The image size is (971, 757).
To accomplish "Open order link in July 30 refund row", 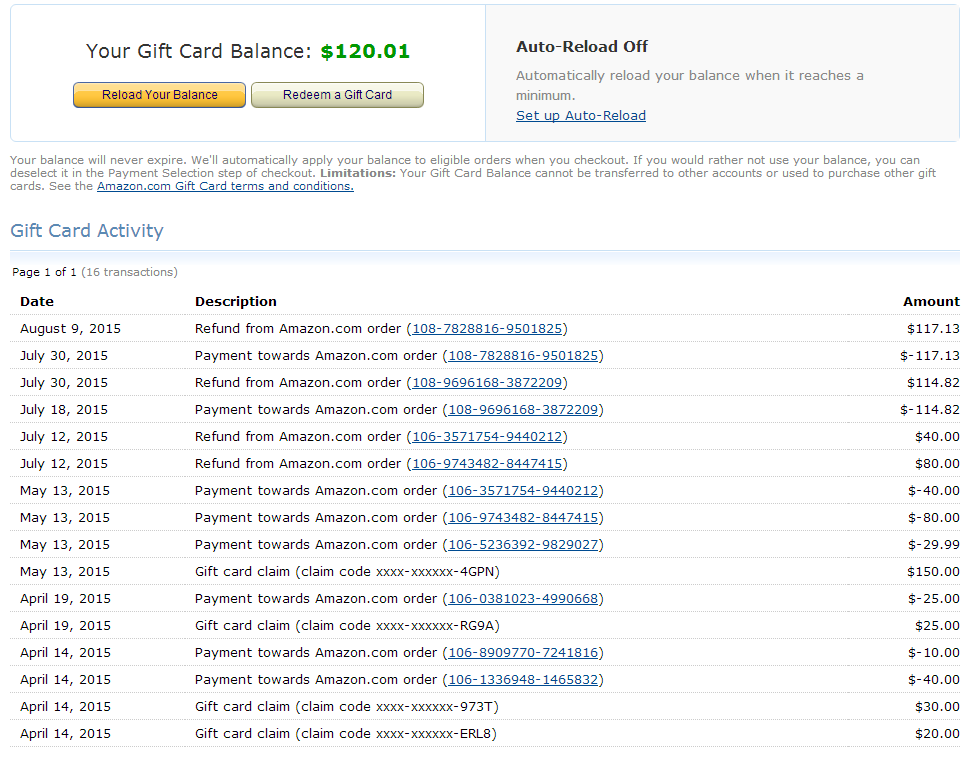I will 487,383.
